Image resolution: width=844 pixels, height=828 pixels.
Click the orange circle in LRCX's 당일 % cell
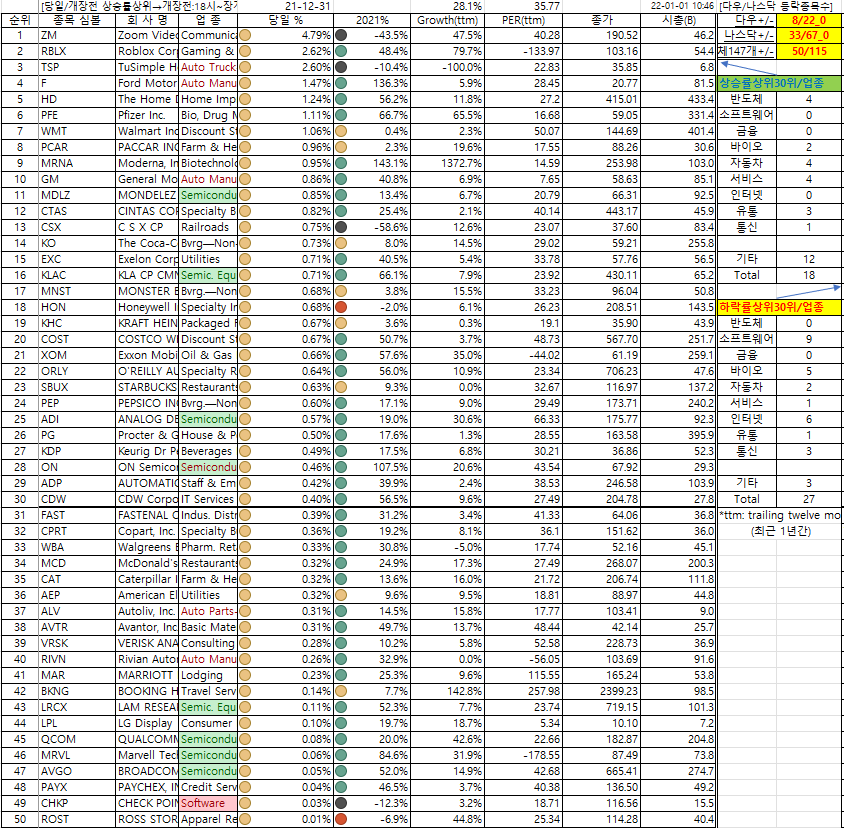click(245, 707)
